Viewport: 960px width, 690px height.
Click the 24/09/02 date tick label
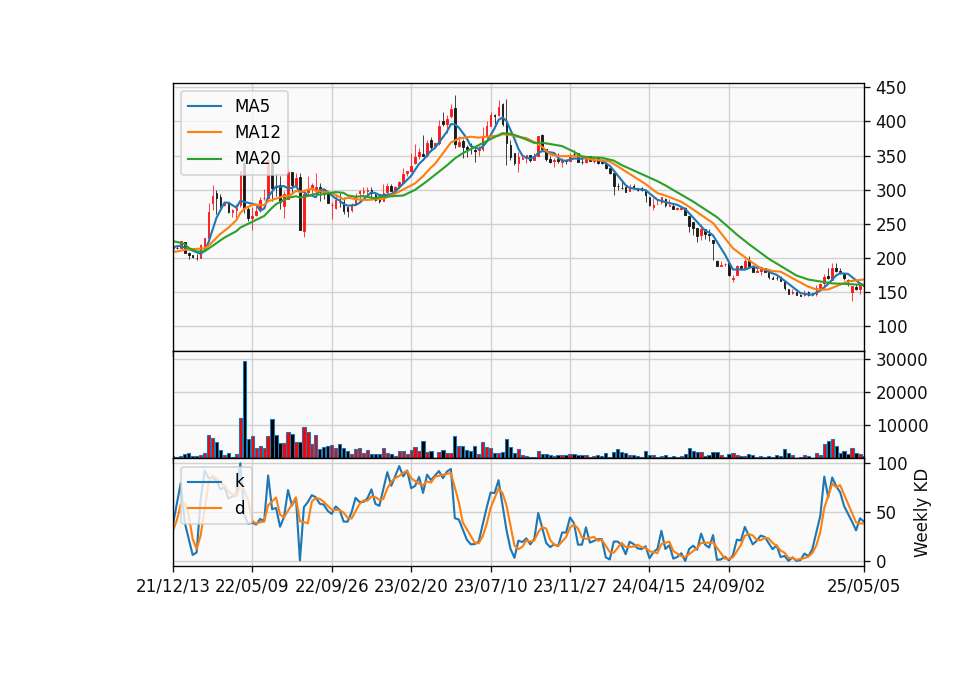tap(729, 587)
